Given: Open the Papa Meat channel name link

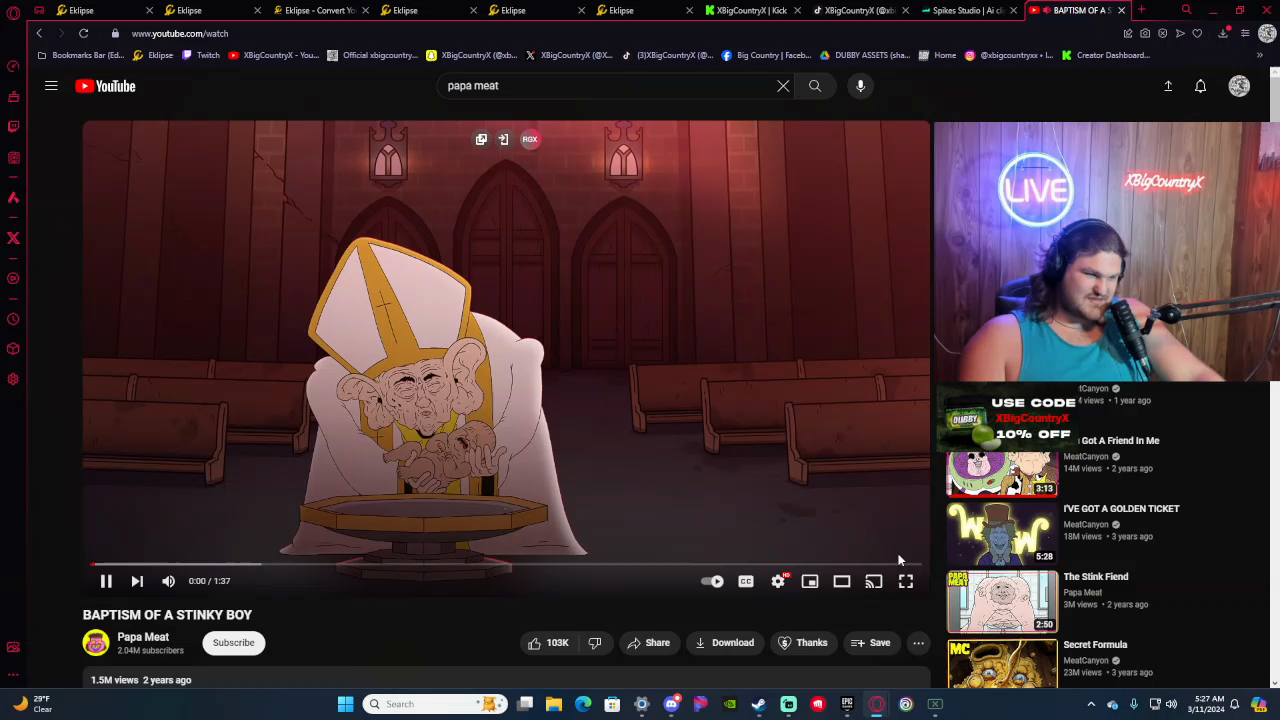Looking at the screenshot, I should click(143, 637).
